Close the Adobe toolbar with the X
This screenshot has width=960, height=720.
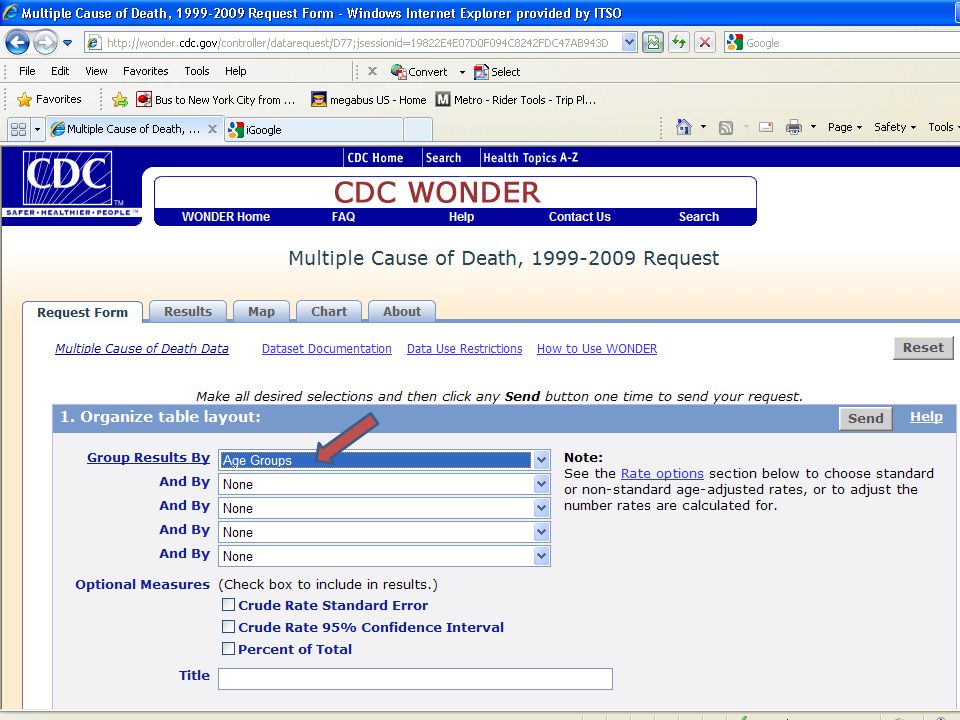click(372, 71)
